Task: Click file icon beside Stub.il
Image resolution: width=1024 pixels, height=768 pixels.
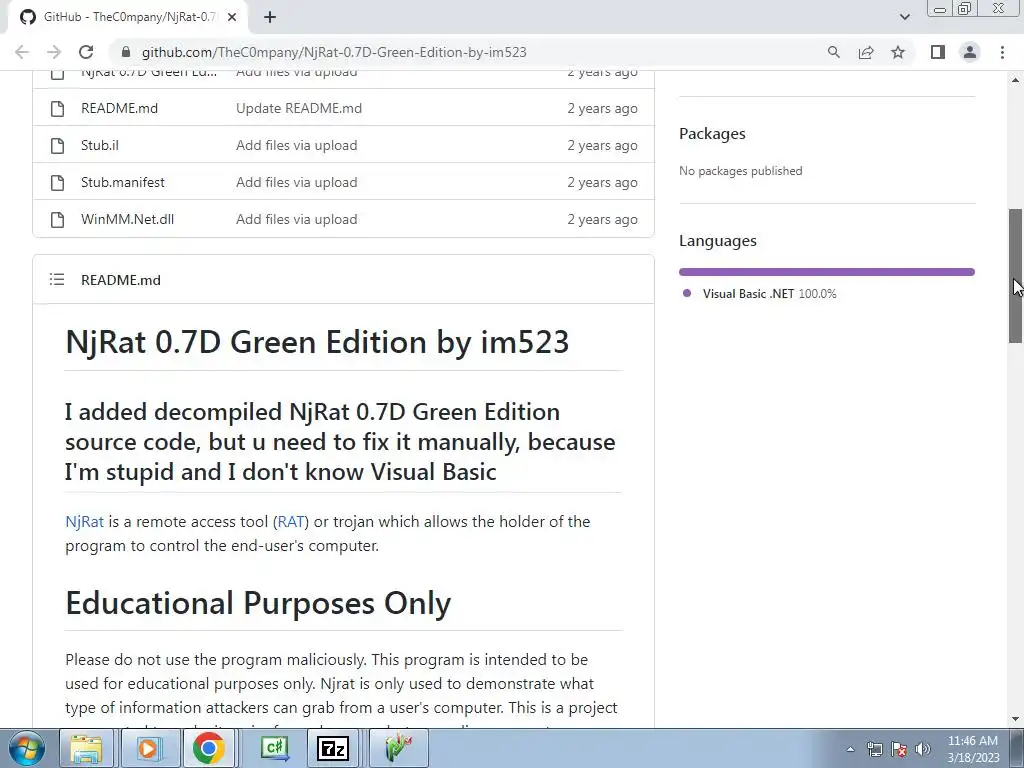Action: pos(57,146)
